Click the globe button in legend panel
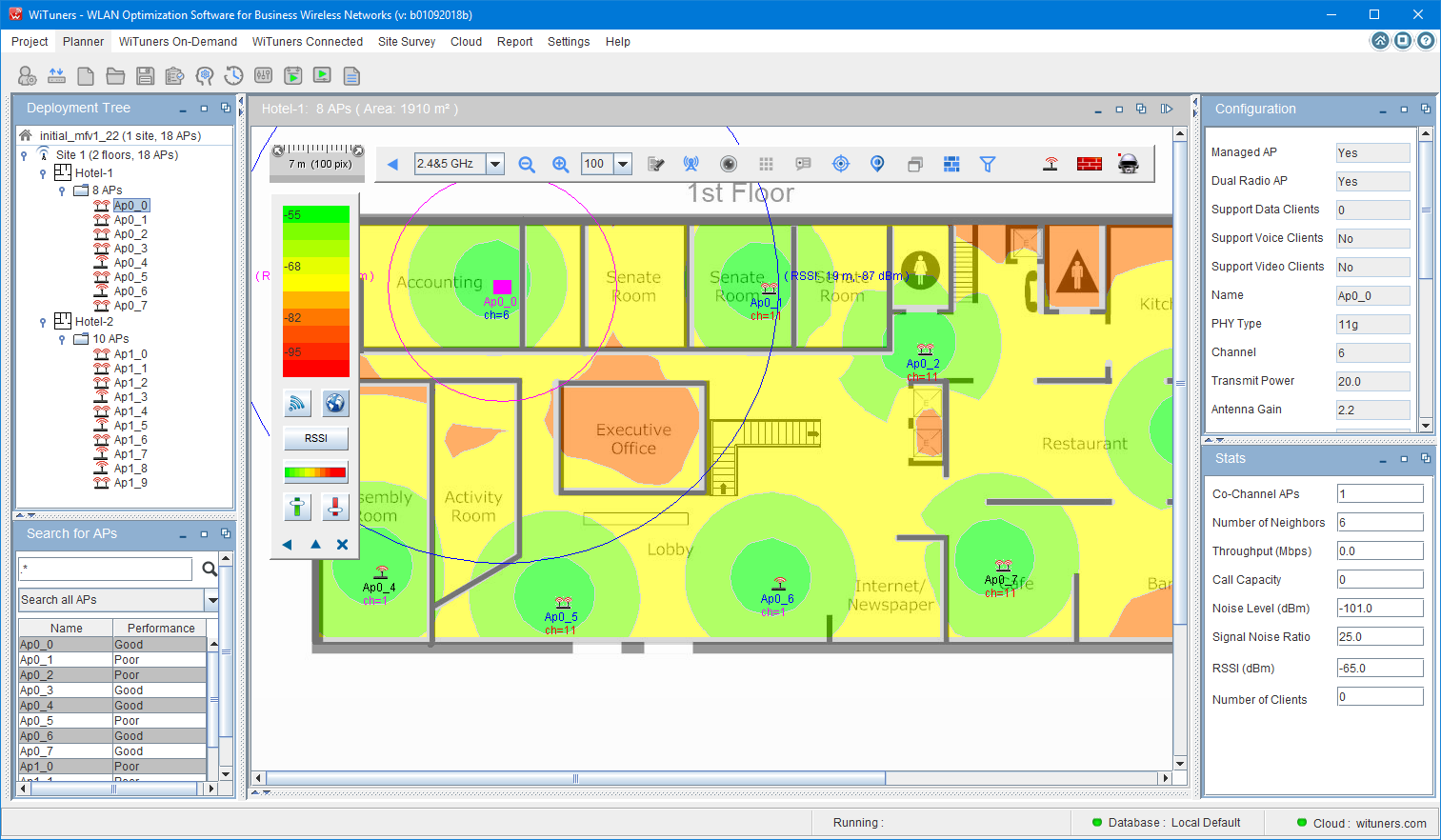The height and width of the screenshot is (840, 1441). 335,403
